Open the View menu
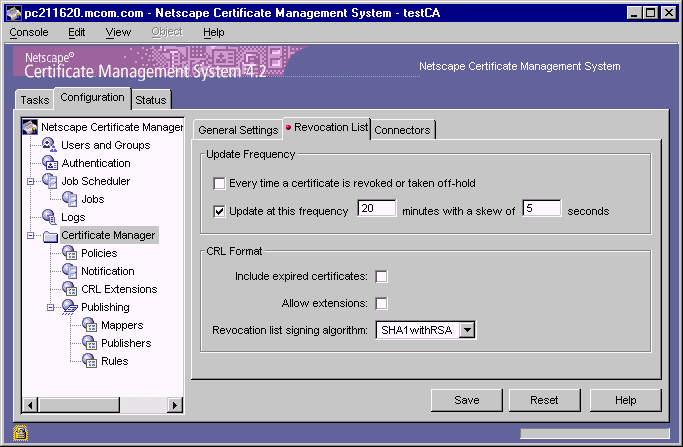Image resolution: width=683 pixels, height=447 pixels. 118,32
